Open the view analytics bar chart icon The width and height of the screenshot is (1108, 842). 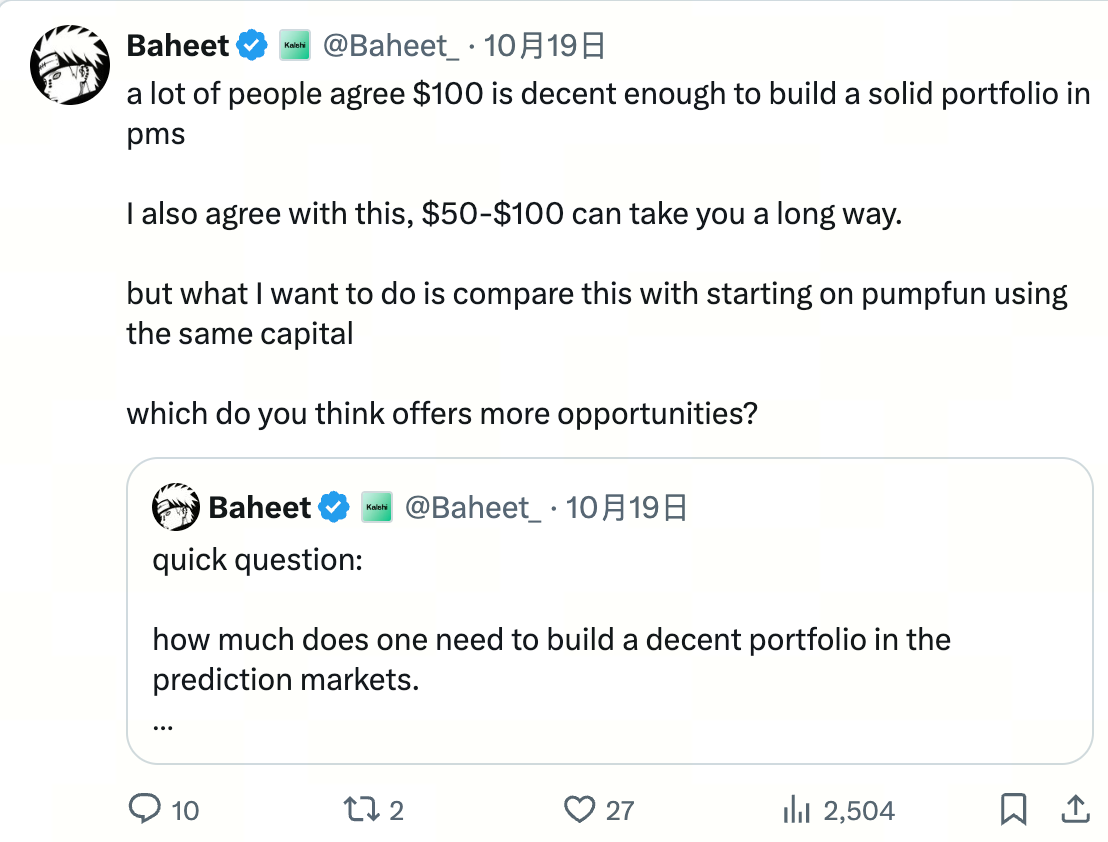click(796, 808)
